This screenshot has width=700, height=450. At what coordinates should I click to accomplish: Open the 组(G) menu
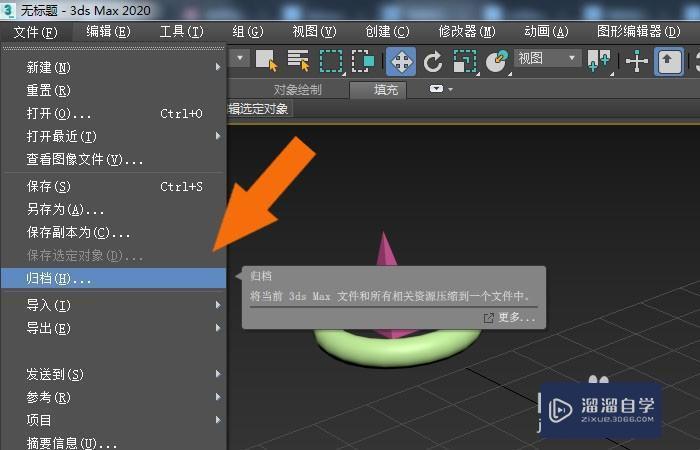[x=248, y=32]
